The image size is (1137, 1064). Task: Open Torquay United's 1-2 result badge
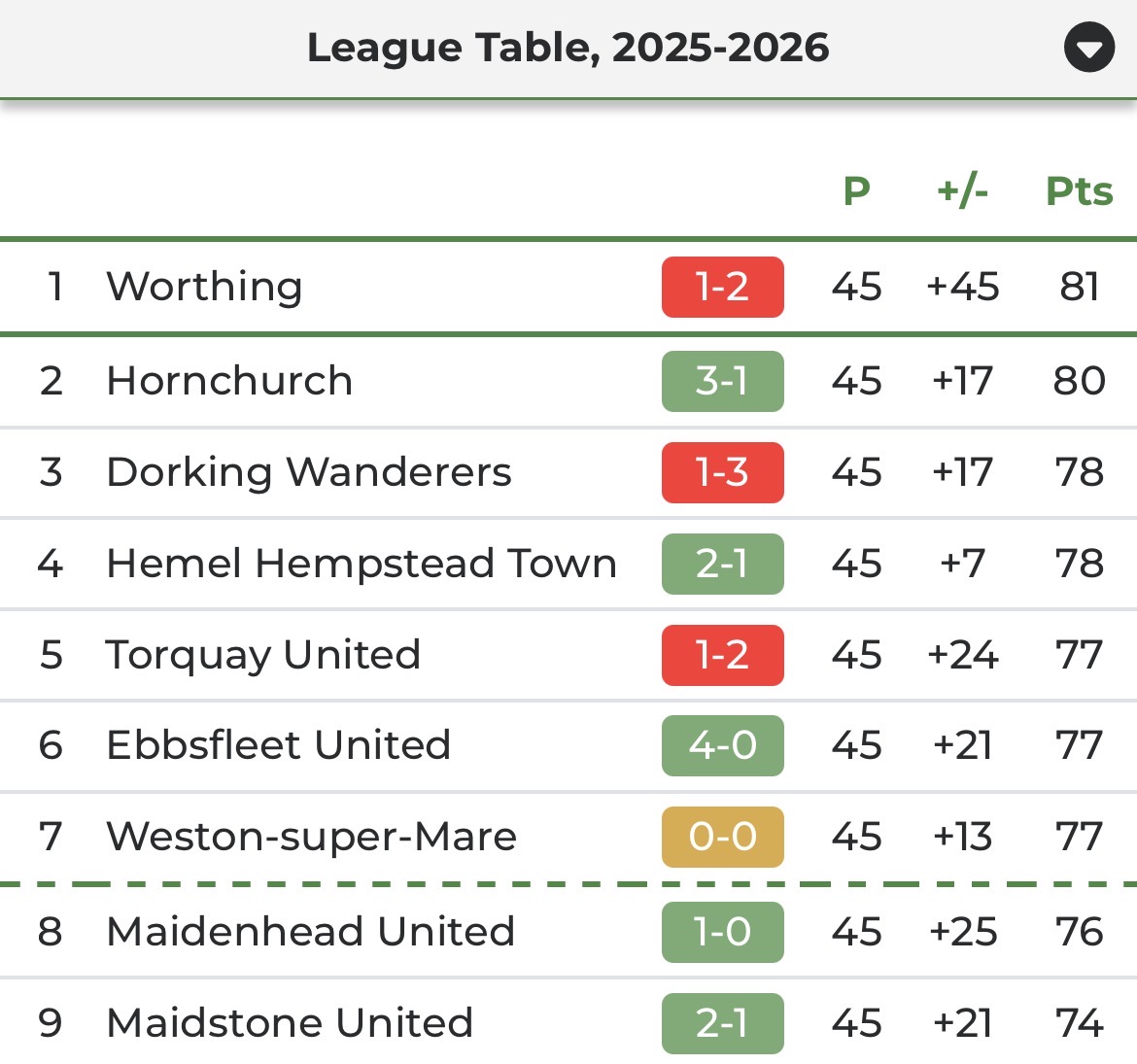[722, 655]
